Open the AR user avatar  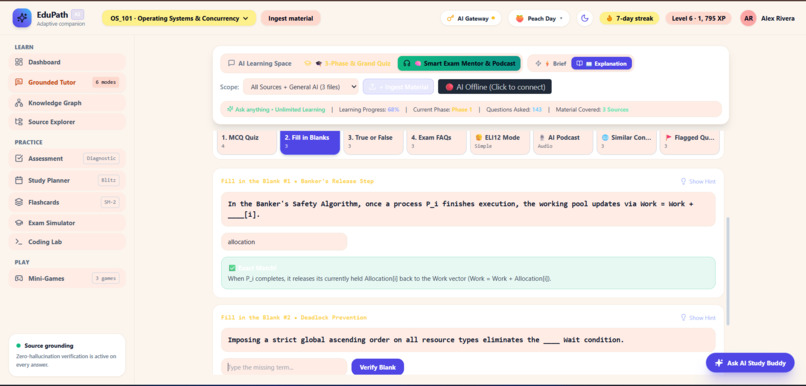[748, 18]
